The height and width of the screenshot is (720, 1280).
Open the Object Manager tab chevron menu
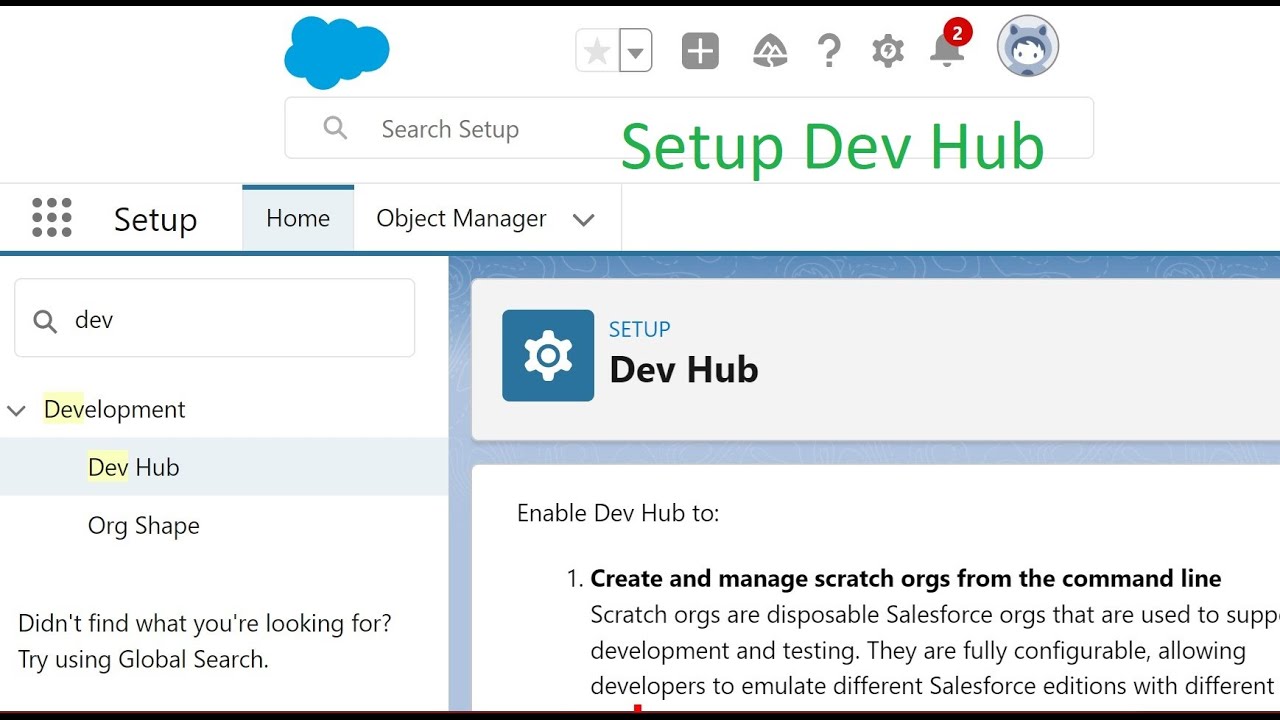point(584,220)
